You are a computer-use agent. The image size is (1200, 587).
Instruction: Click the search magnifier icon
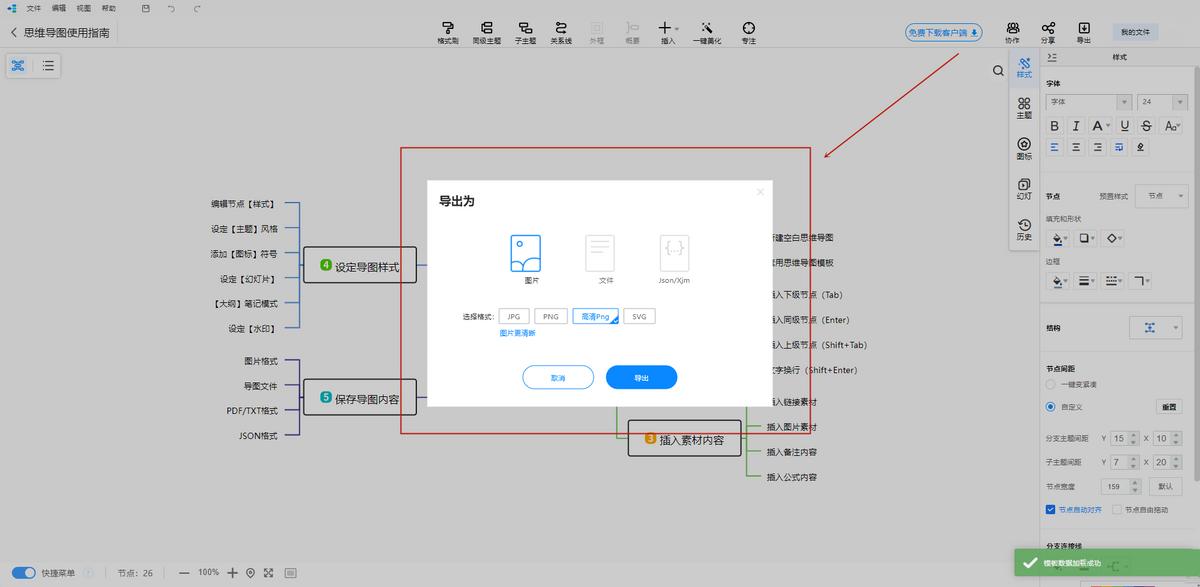coord(998,71)
